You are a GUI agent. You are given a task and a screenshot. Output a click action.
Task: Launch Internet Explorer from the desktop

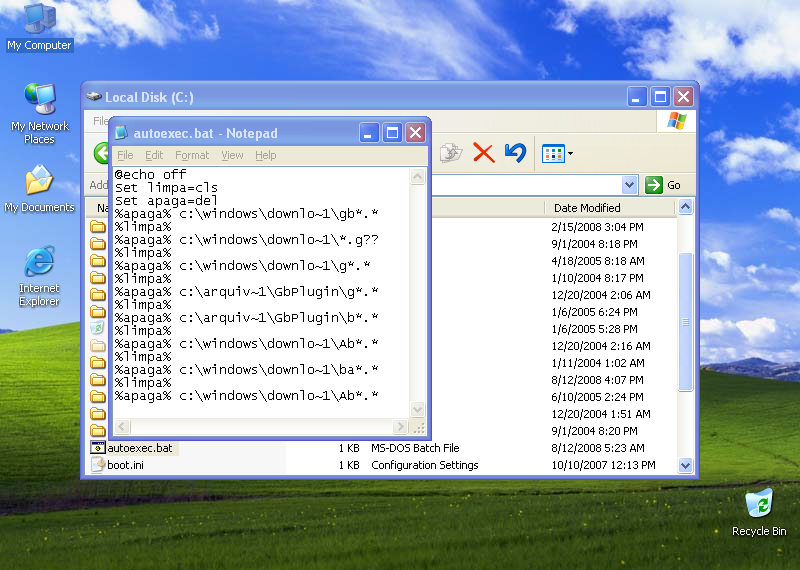39,276
